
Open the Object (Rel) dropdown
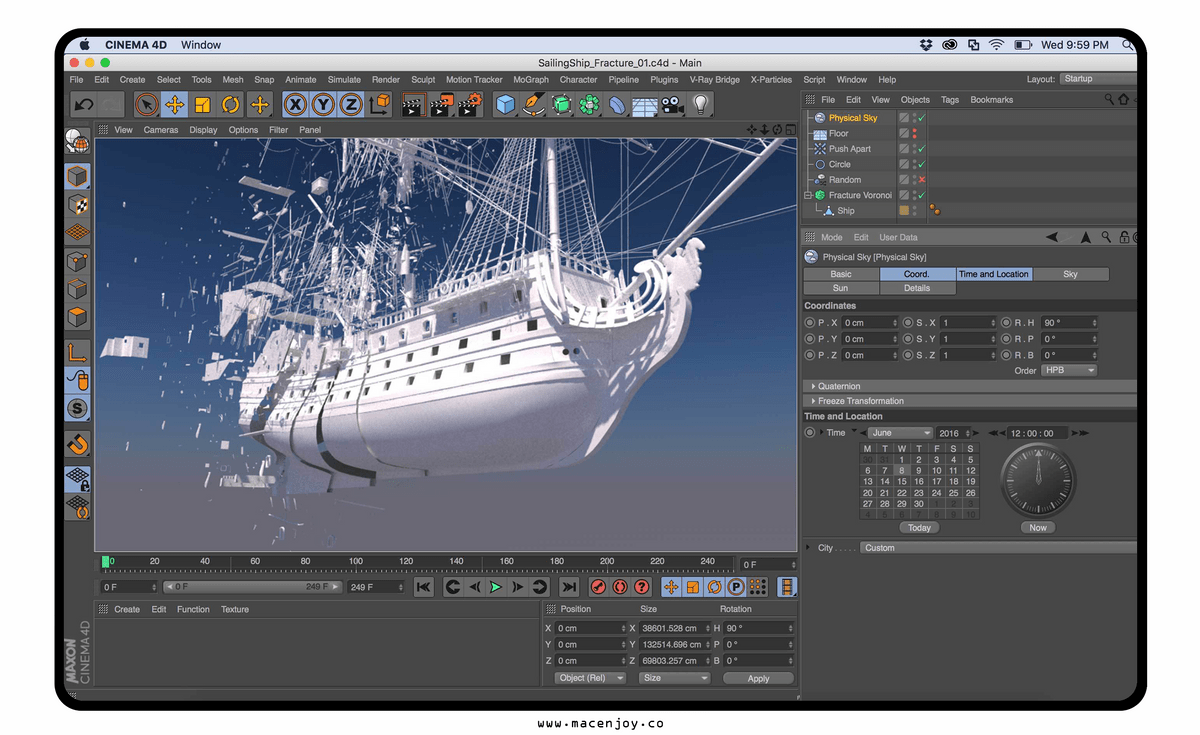point(590,678)
